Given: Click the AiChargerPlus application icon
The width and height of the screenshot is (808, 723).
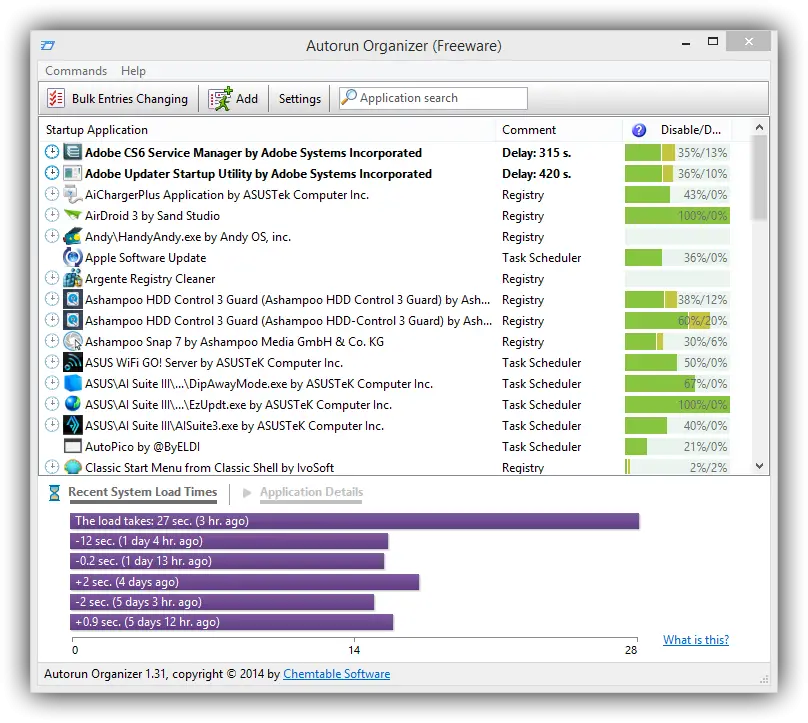Looking at the screenshot, I should click(73, 194).
